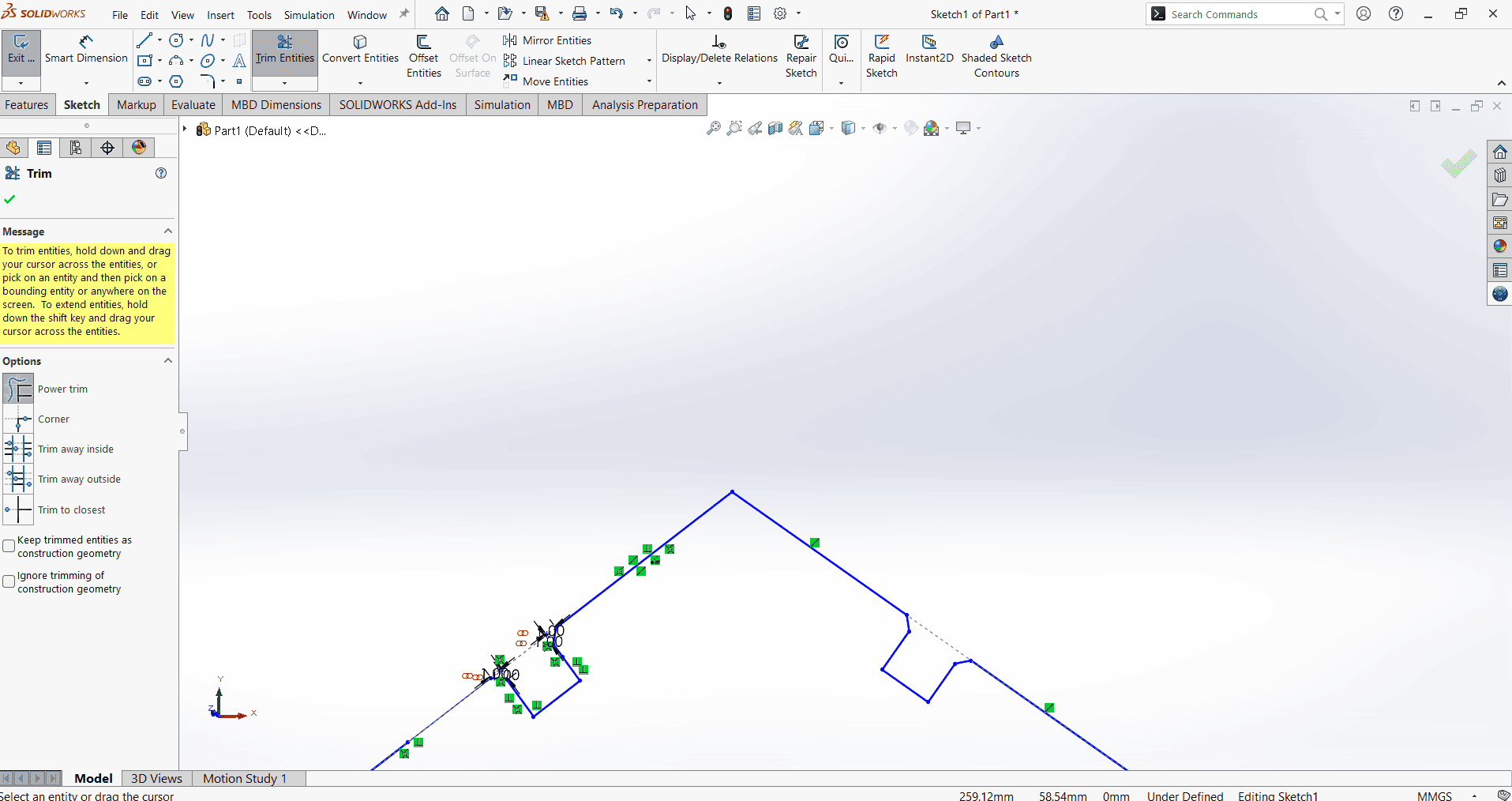Select the Smart Dimension tool
1512x801 pixels.
point(86,49)
